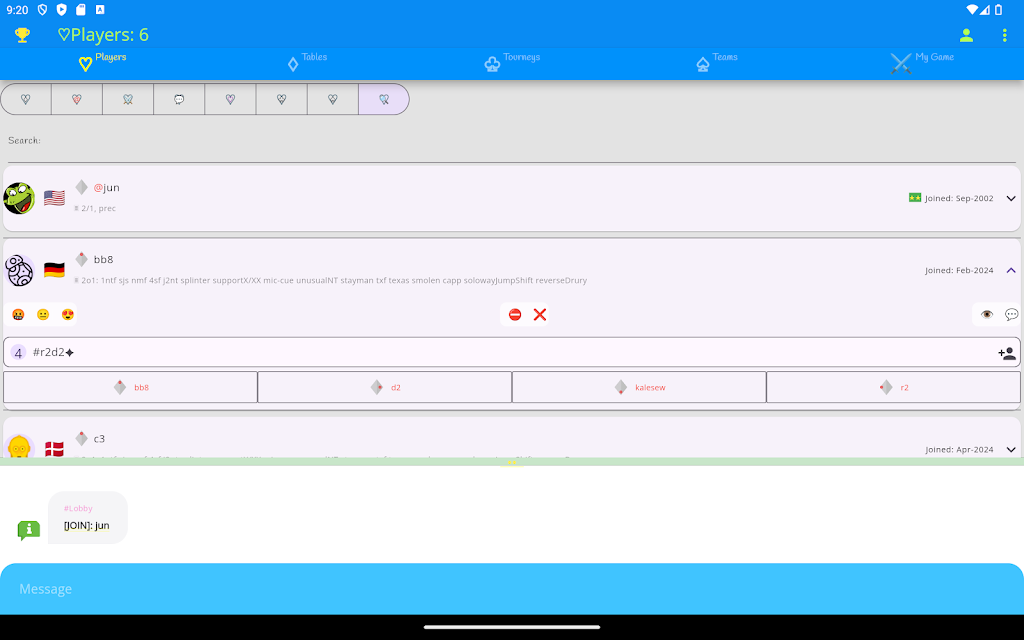Click the chat bubble icon for bb8

pyautogui.click(x=1011, y=315)
